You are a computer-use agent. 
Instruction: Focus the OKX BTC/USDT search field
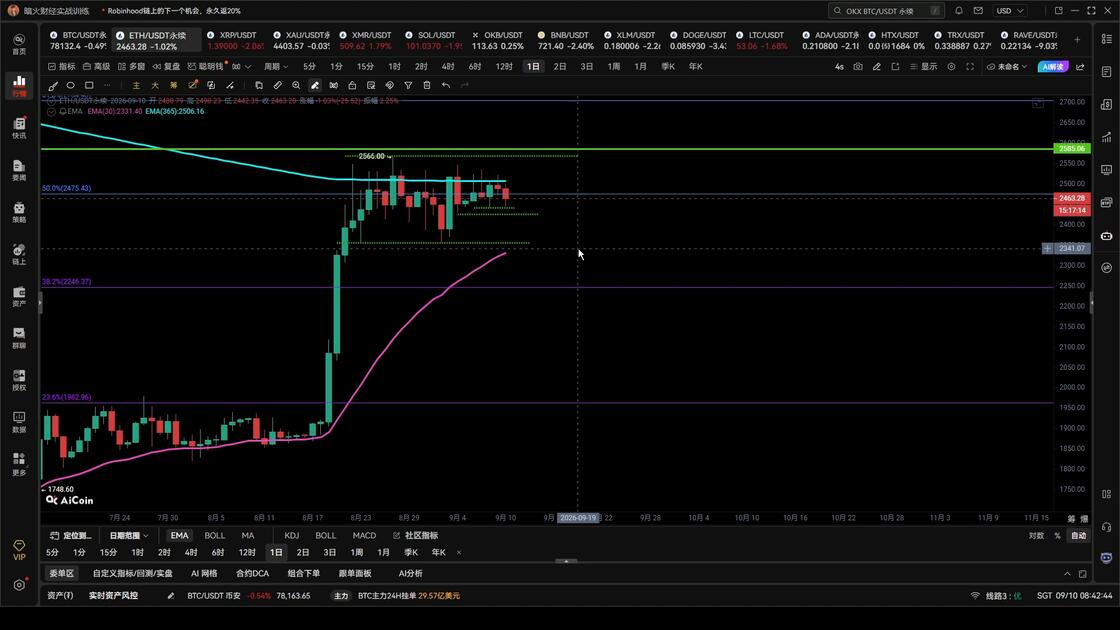point(886,11)
